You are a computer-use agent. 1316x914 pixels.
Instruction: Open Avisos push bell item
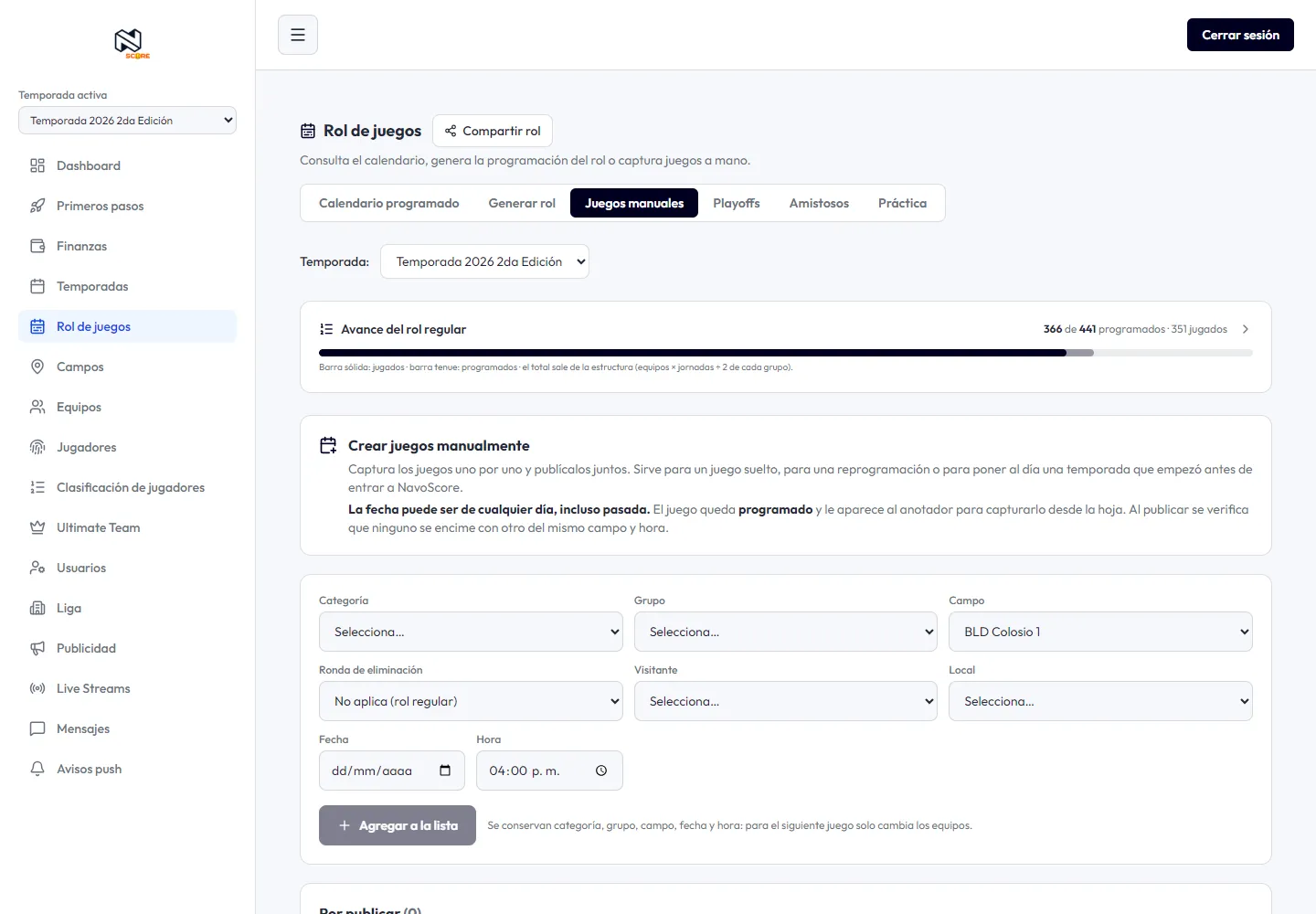pos(127,769)
